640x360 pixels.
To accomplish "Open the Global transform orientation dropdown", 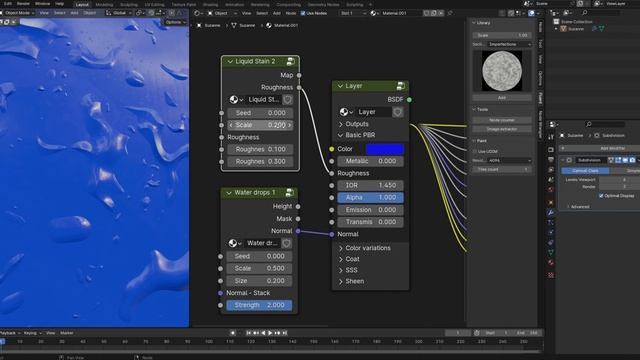I will click(119, 13).
